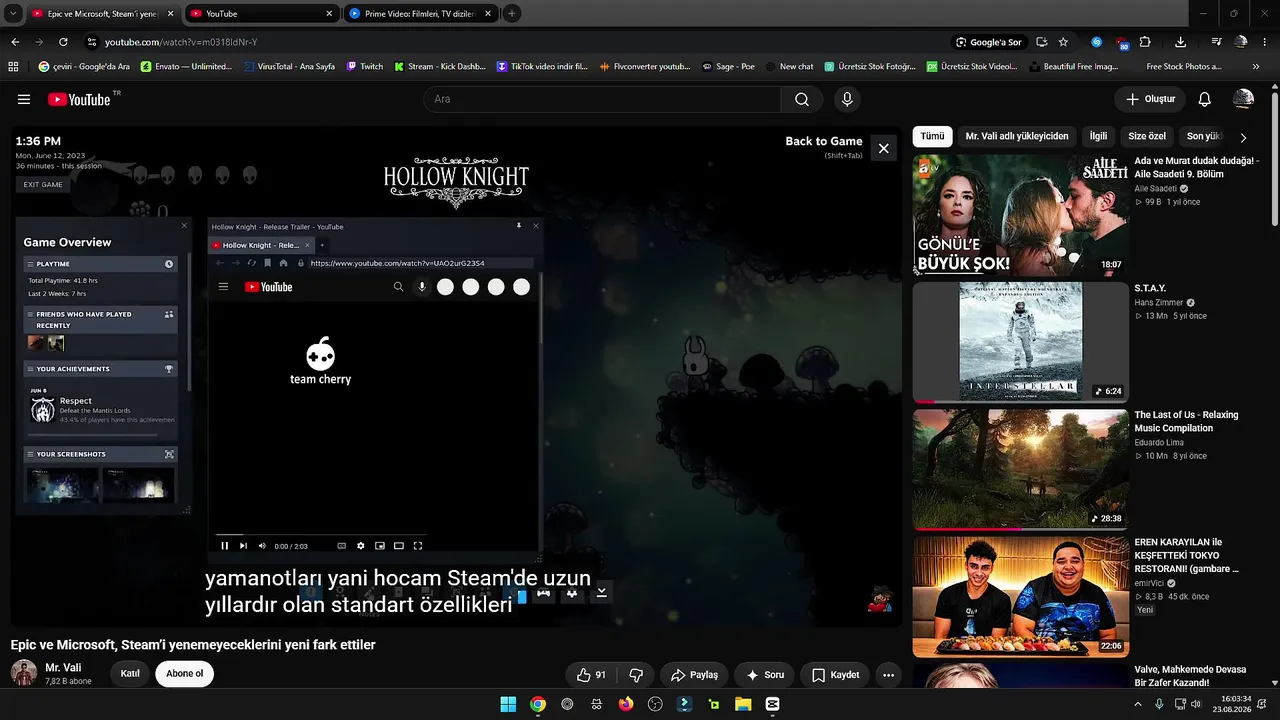Like the video with 91 likes

coord(591,675)
